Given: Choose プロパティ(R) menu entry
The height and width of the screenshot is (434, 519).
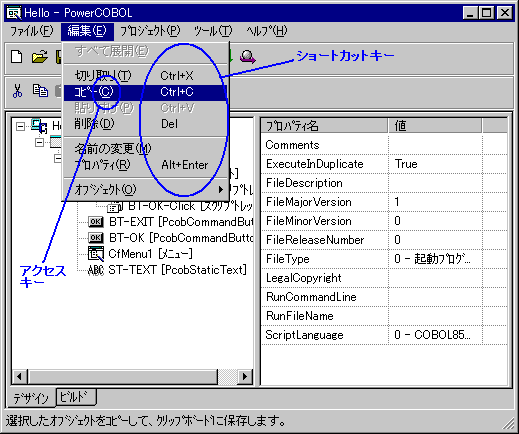Looking at the screenshot, I should (145, 165).
